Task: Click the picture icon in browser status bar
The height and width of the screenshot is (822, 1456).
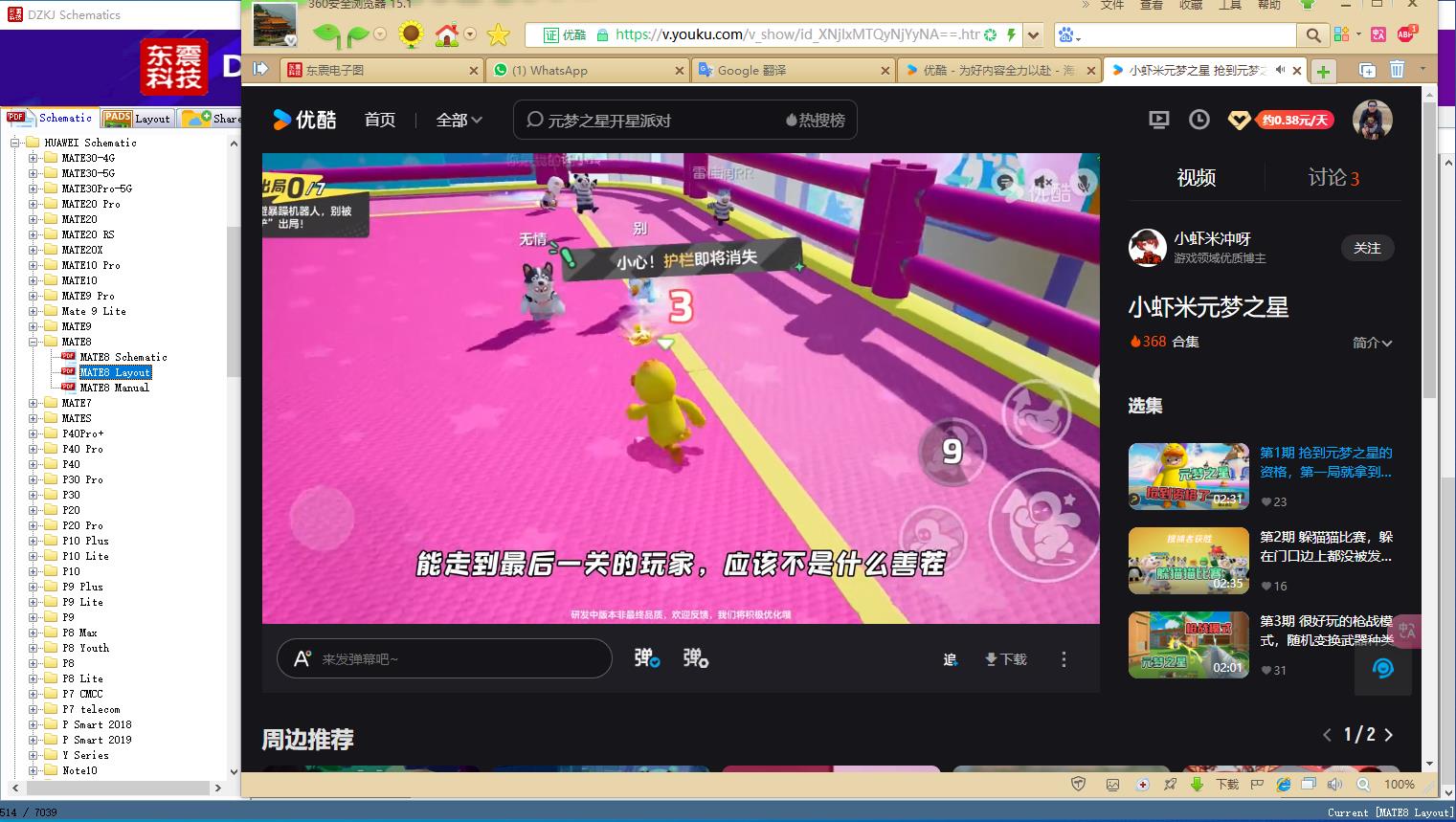Action: pyautogui.click(x=1112, y=784)
